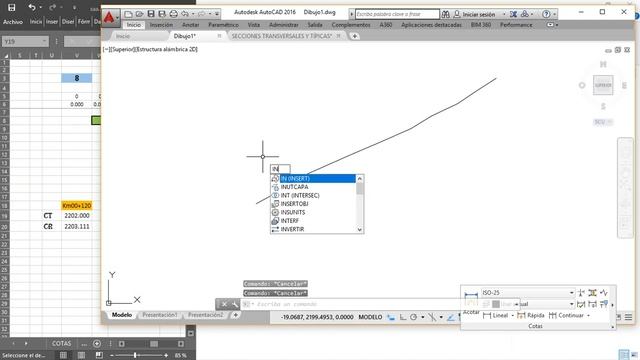Click the Redo arrow in AutoCAD quick access

click(201, 14)
